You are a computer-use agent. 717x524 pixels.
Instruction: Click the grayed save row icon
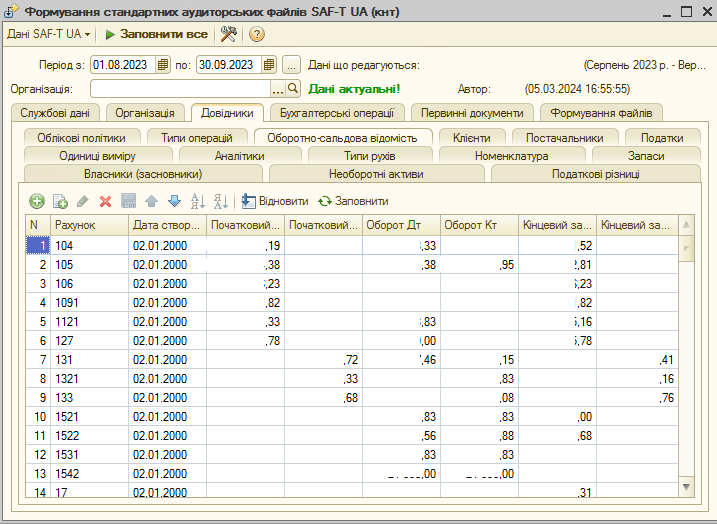(128, 201)
